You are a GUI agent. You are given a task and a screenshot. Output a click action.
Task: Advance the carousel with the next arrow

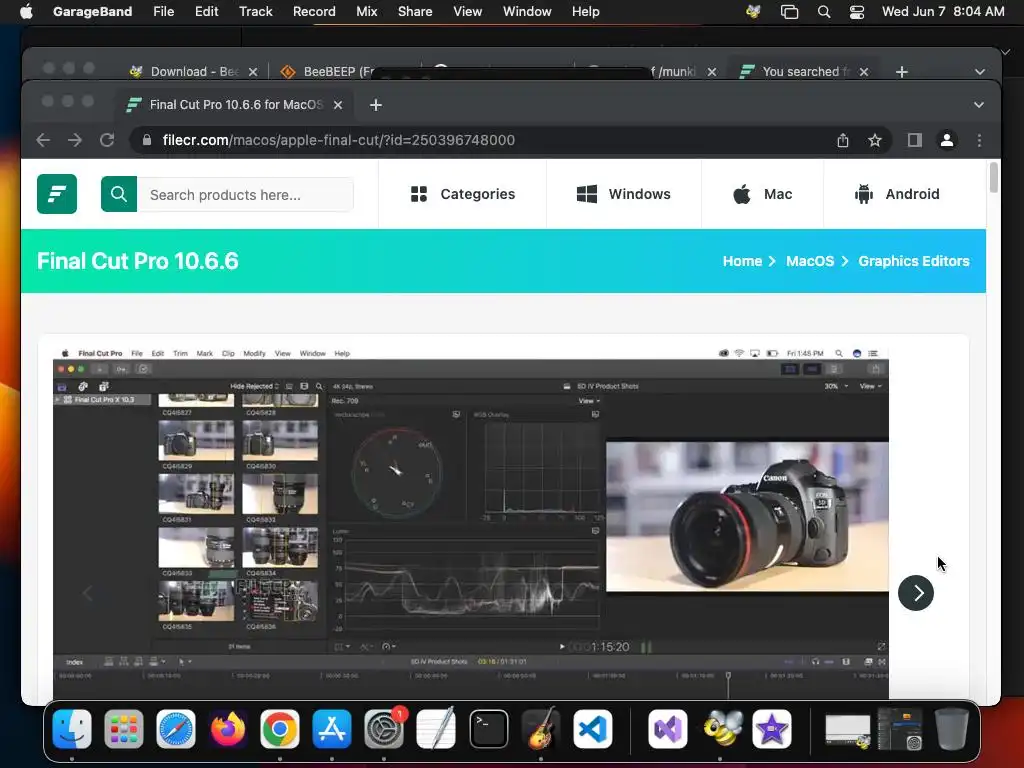[916, 593]
